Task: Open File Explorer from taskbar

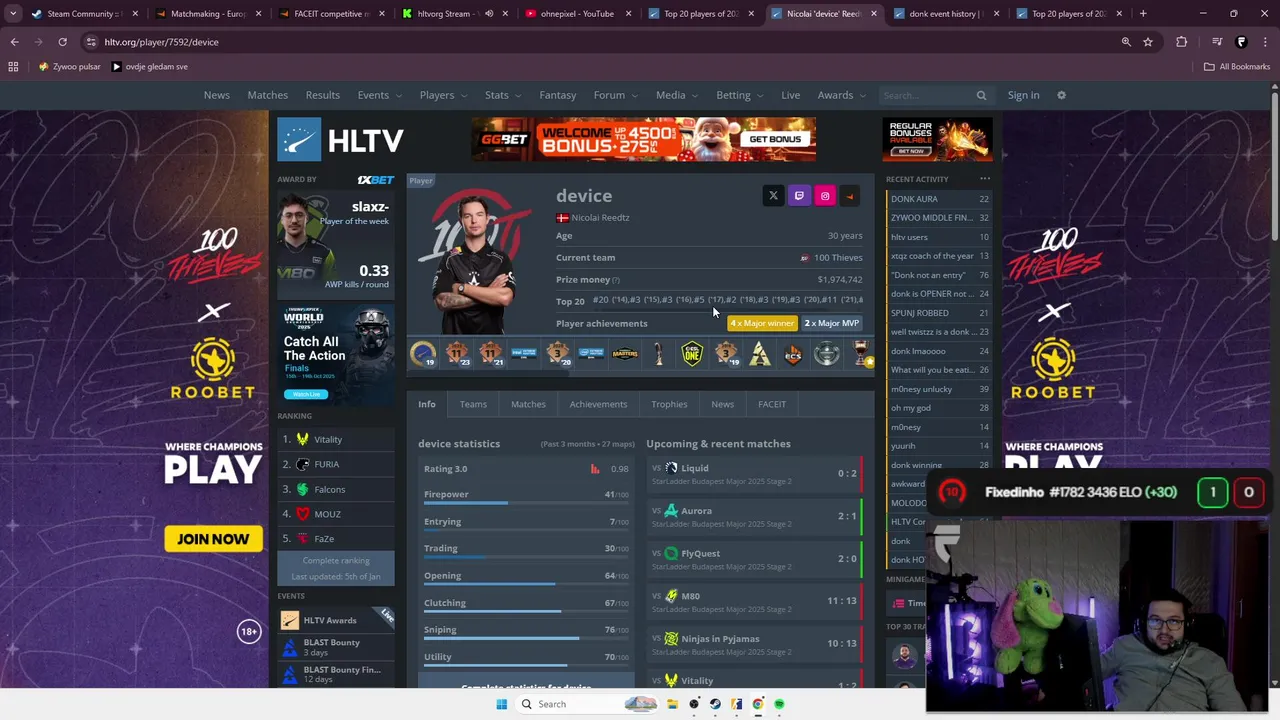Action: coord(672,704)
